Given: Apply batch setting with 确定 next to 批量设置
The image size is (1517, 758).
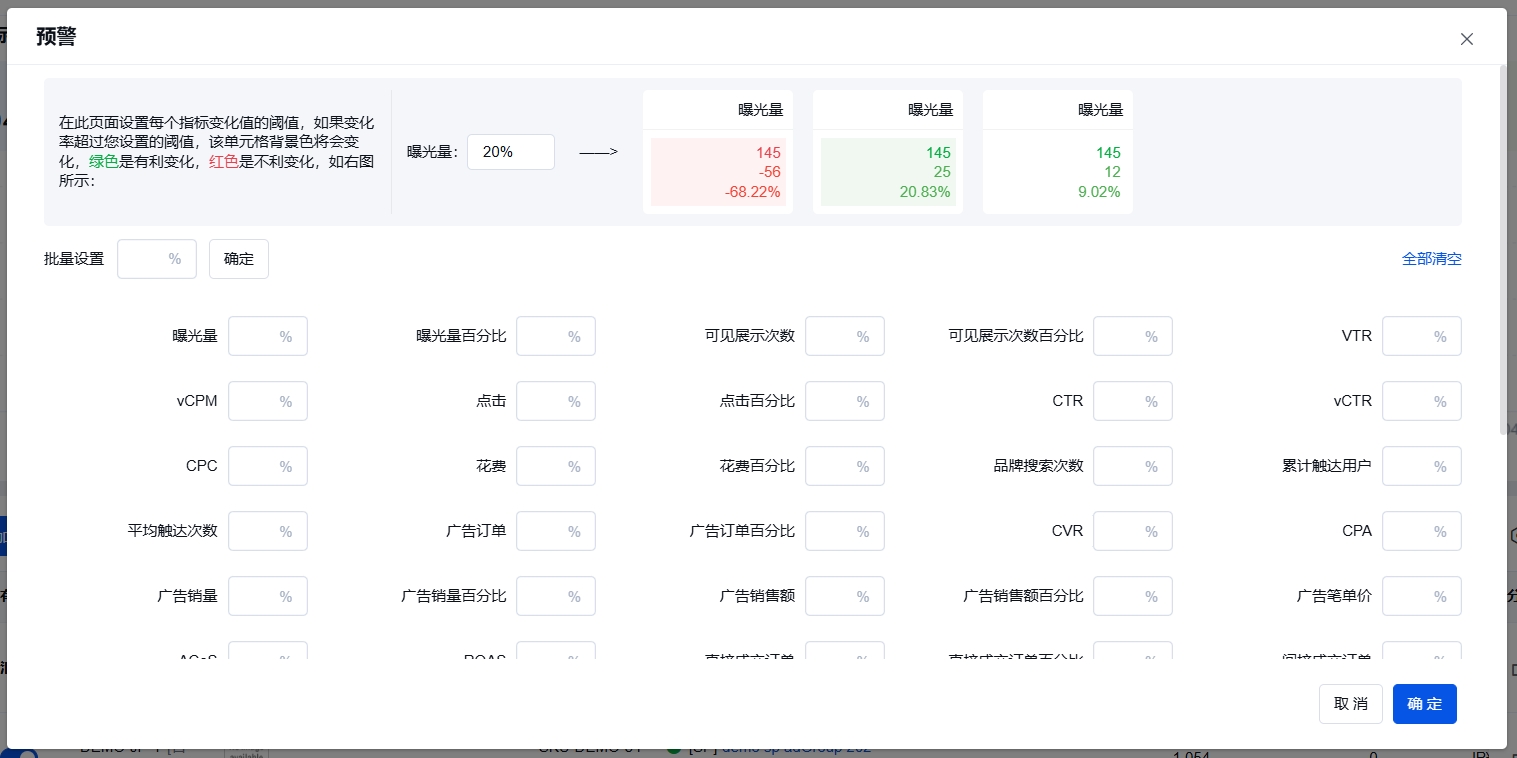Looking at the screenshot, I should tap(239, 259).
